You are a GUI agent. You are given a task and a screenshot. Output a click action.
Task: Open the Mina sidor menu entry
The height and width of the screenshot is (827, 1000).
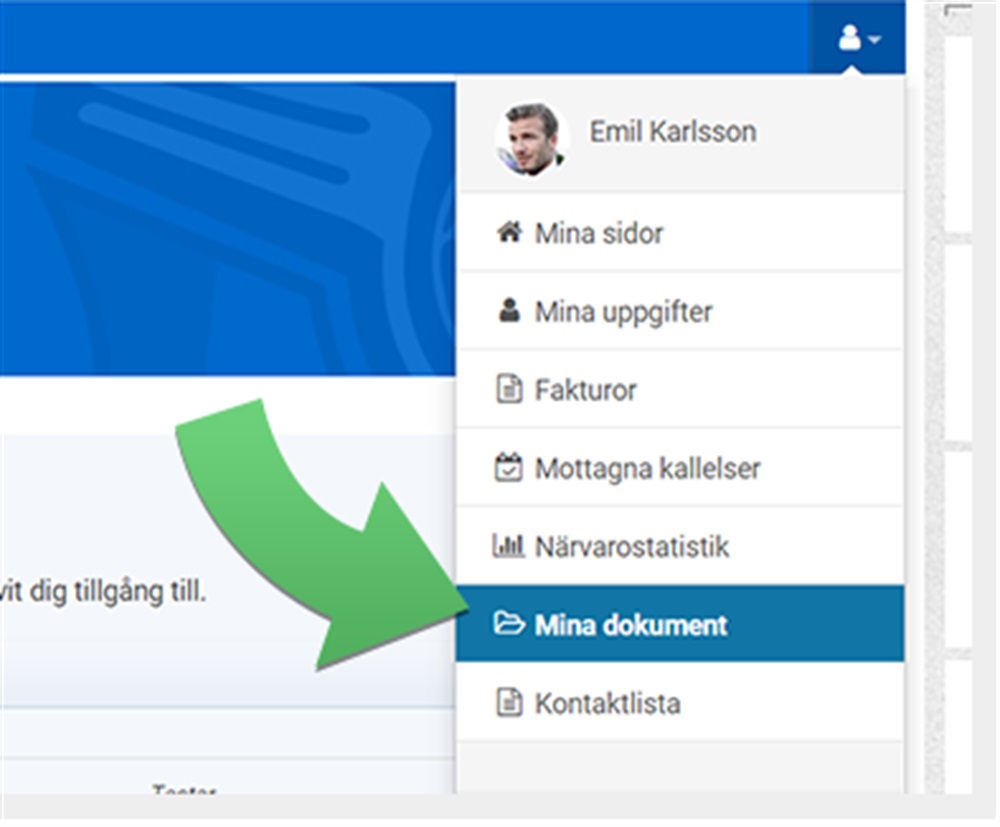(599, 234)
